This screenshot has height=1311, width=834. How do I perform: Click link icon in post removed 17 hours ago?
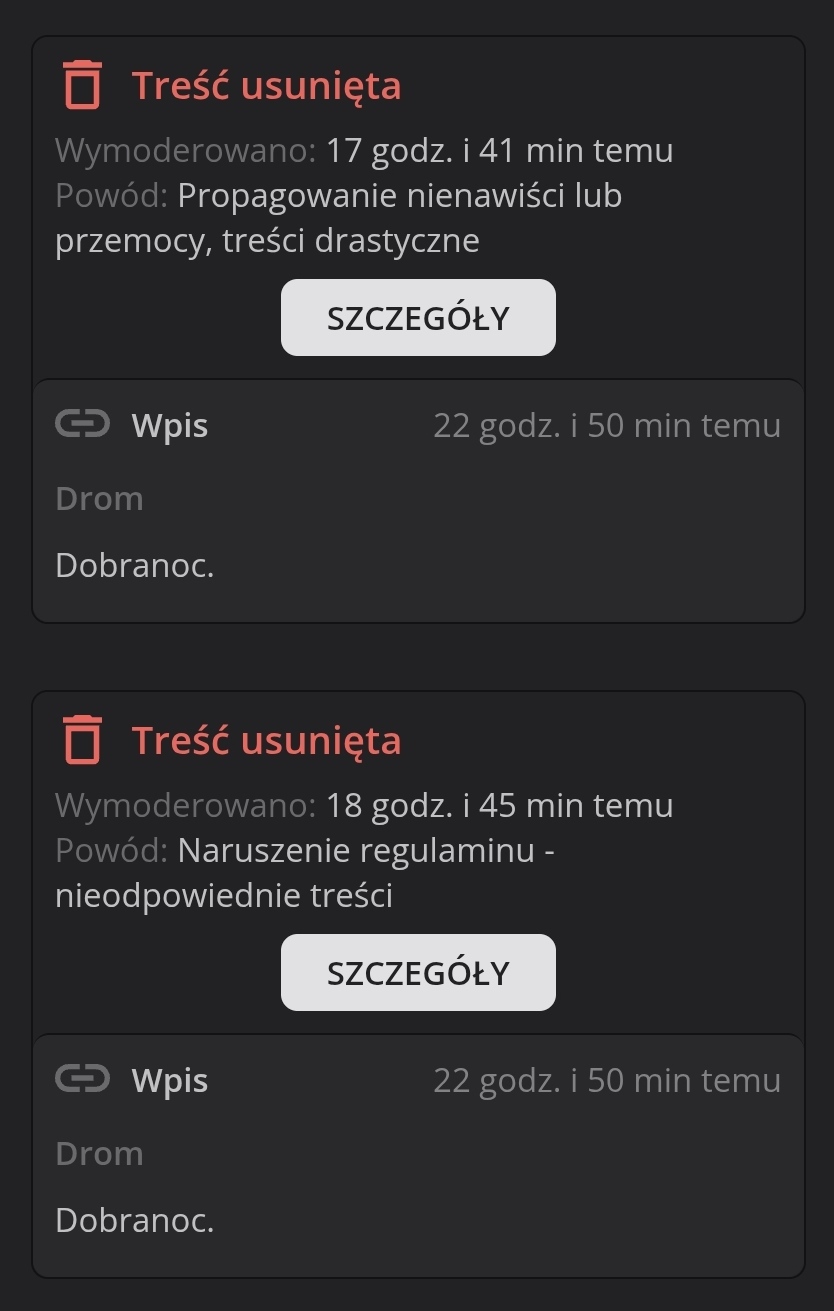click(82, 425)
